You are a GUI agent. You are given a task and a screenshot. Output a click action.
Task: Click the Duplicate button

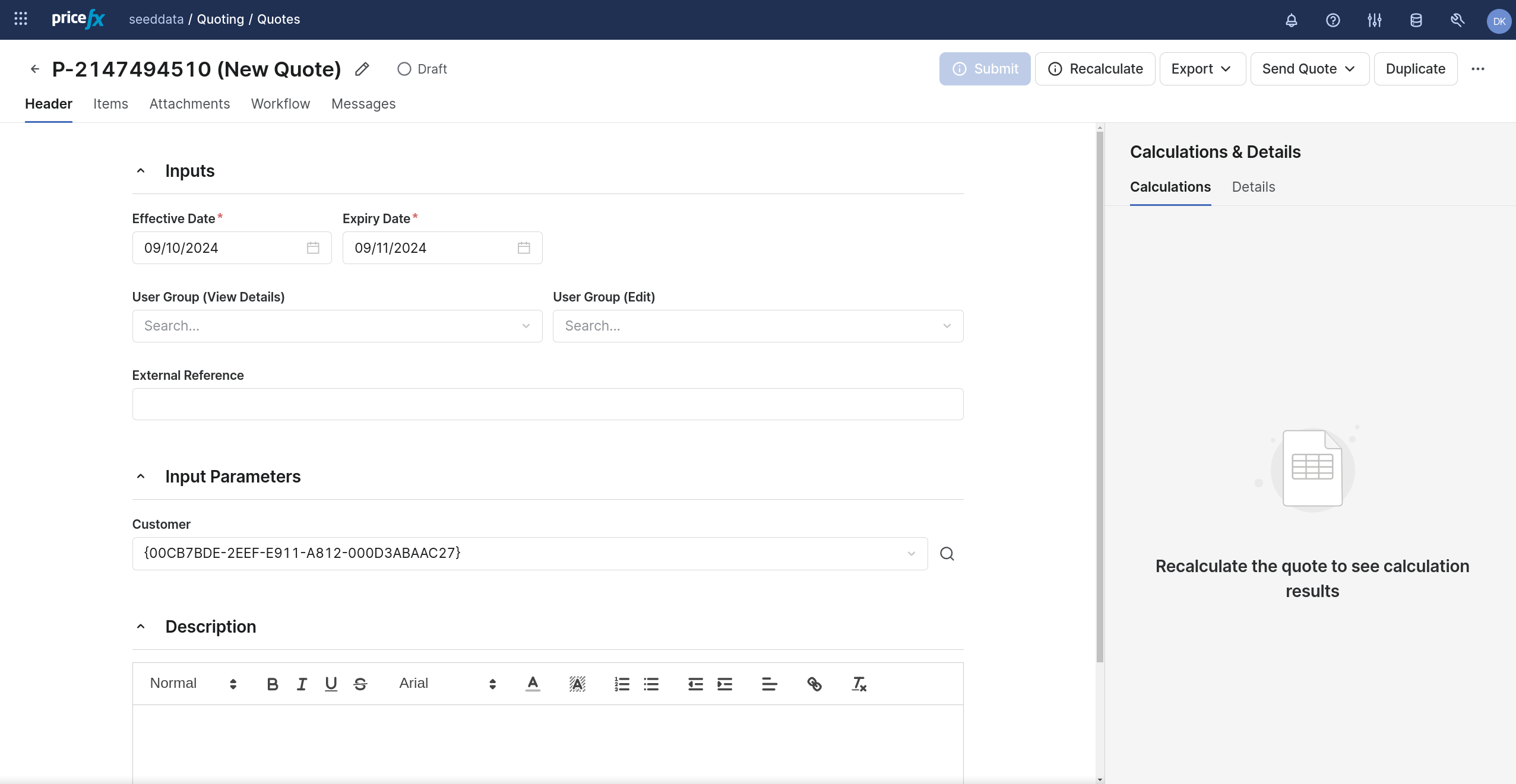(1415, 69)
